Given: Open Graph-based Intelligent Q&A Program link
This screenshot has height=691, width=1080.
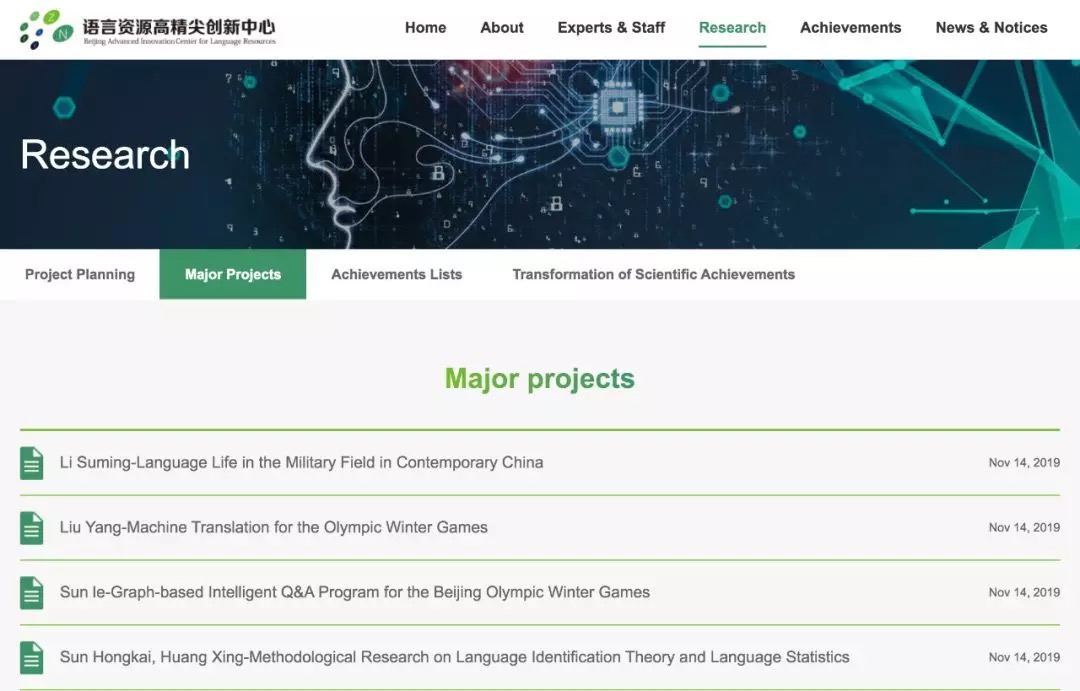Looking at the screenshot, I should [355, 593].
